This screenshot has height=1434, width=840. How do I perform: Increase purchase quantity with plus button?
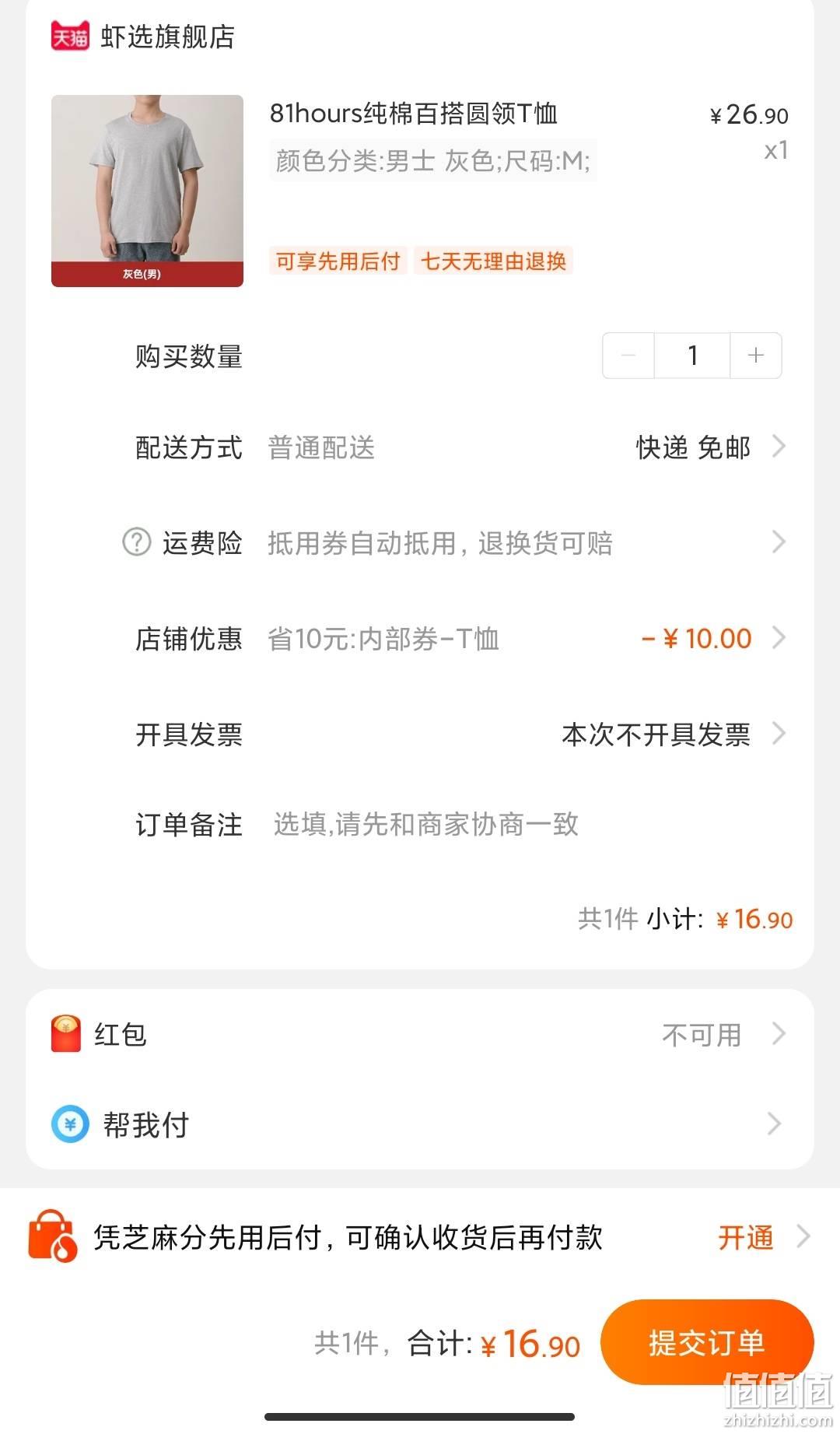[756, 356]
